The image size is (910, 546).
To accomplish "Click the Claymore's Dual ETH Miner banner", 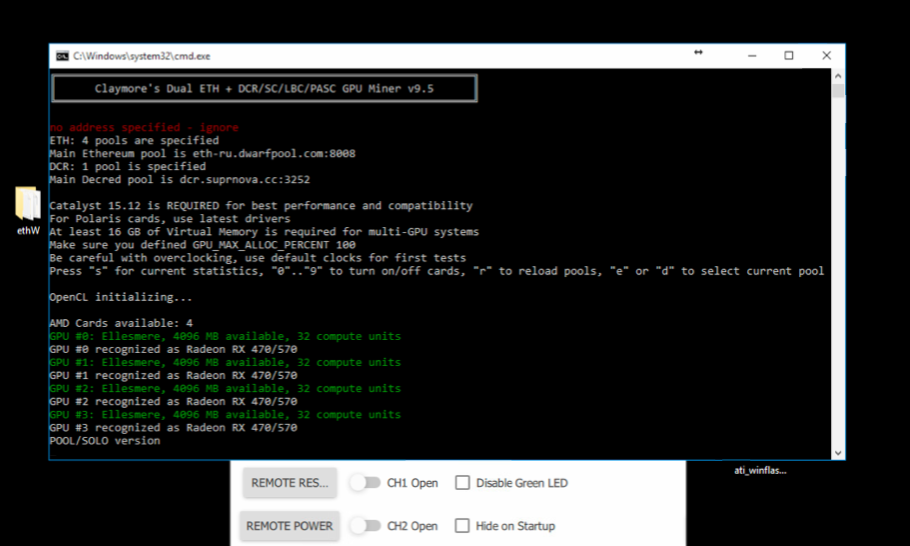I will pyautogui.click(x=264, y=88).
